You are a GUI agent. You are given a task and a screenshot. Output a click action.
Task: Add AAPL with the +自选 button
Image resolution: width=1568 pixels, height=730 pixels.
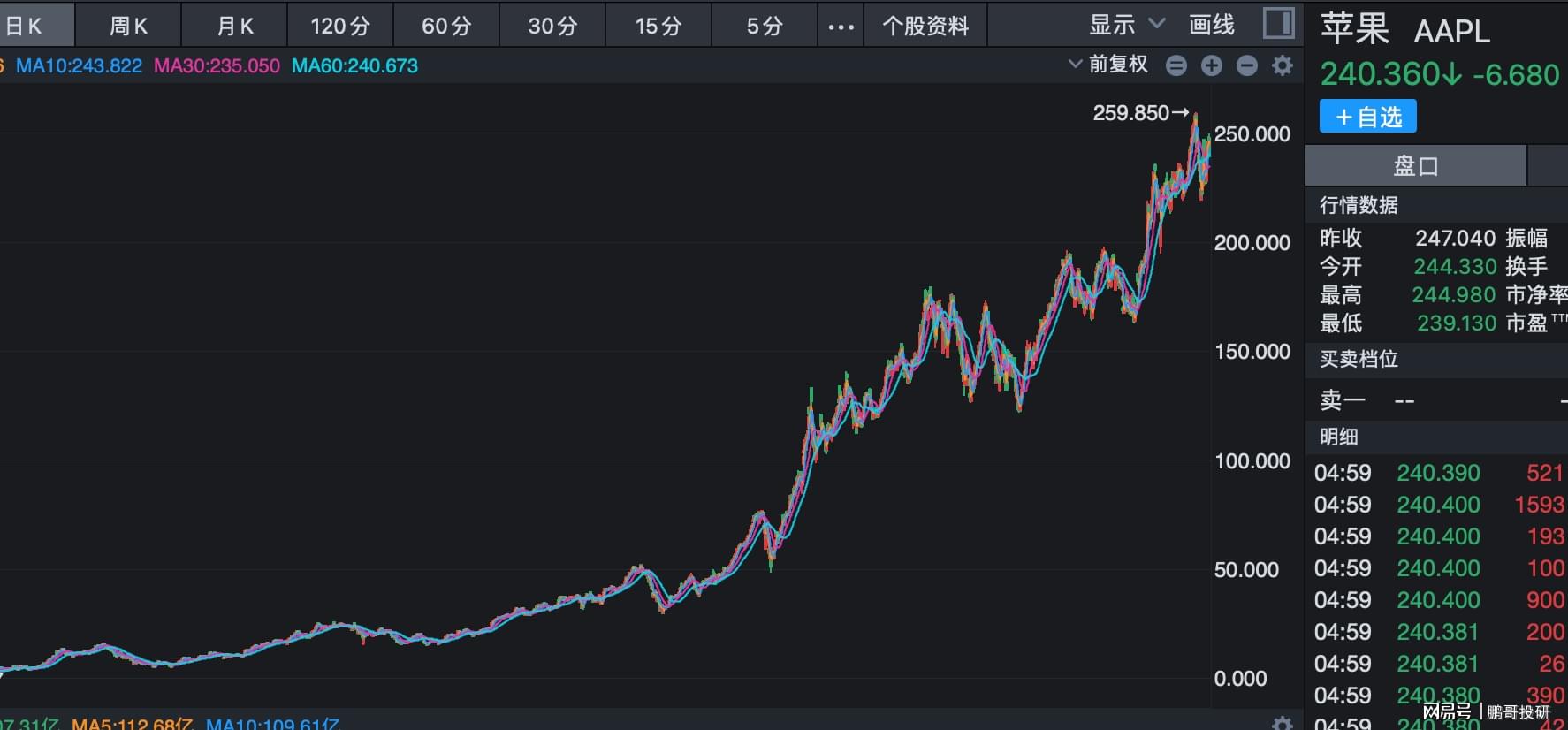(x=1368, y=117)
